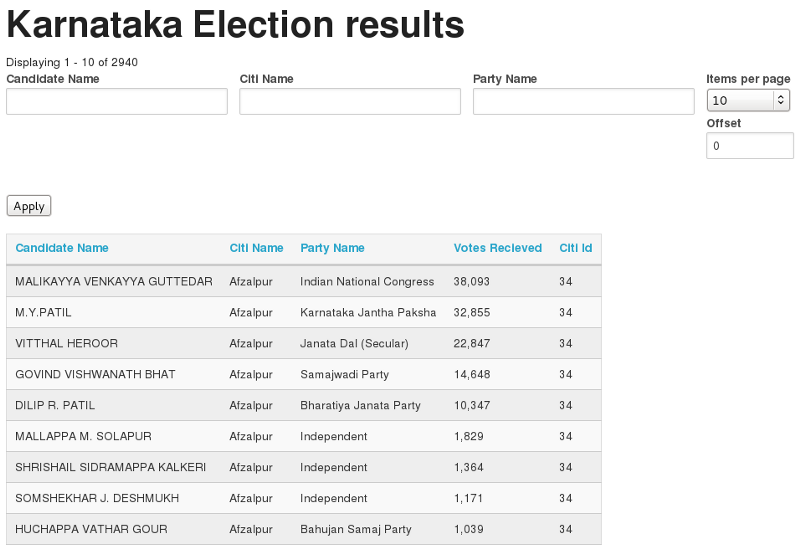The width and height of the screenshot is (800, 545).
Task: Click Vitthal Heroor candidate cell
Action: (66, 344)
